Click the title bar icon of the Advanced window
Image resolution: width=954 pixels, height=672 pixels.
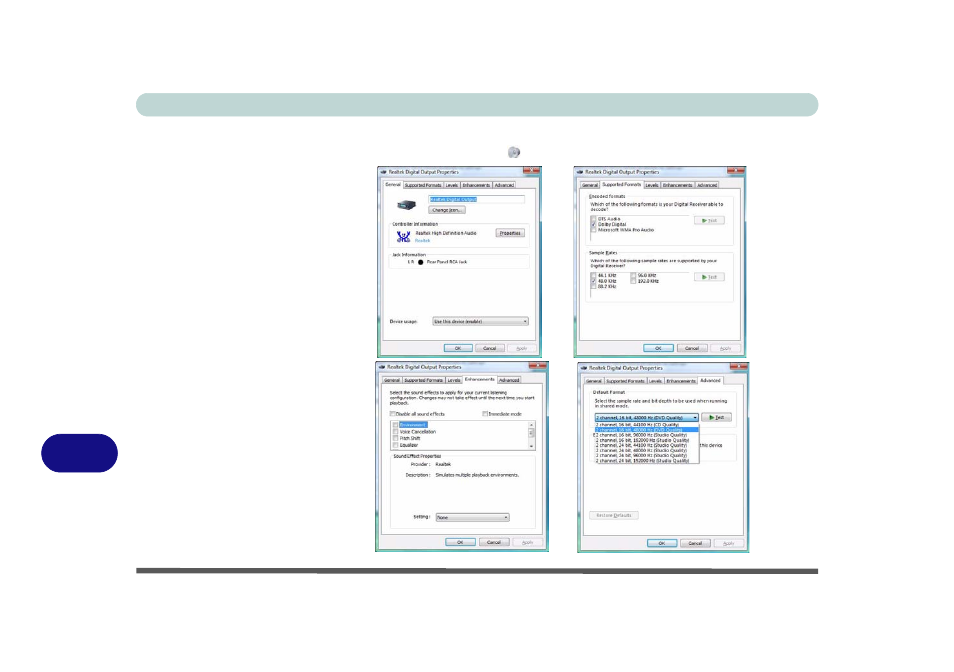pos(583,368)
